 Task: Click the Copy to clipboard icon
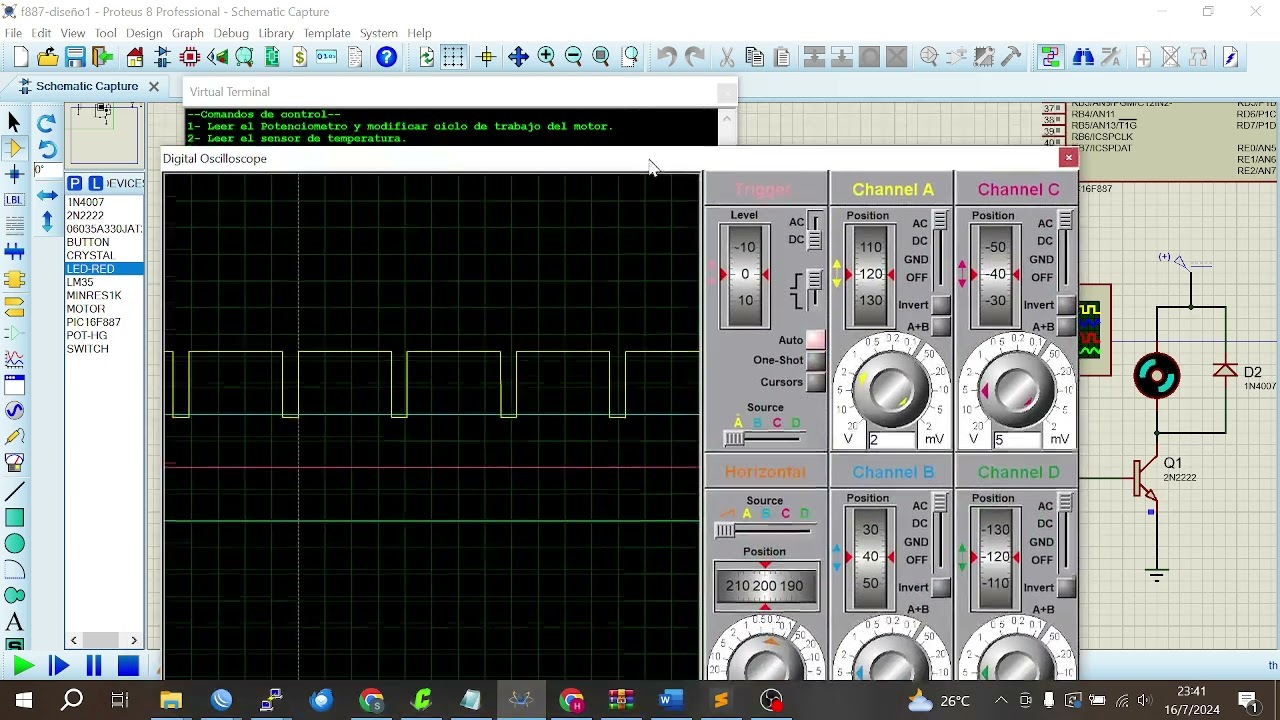tap(754, 57)
